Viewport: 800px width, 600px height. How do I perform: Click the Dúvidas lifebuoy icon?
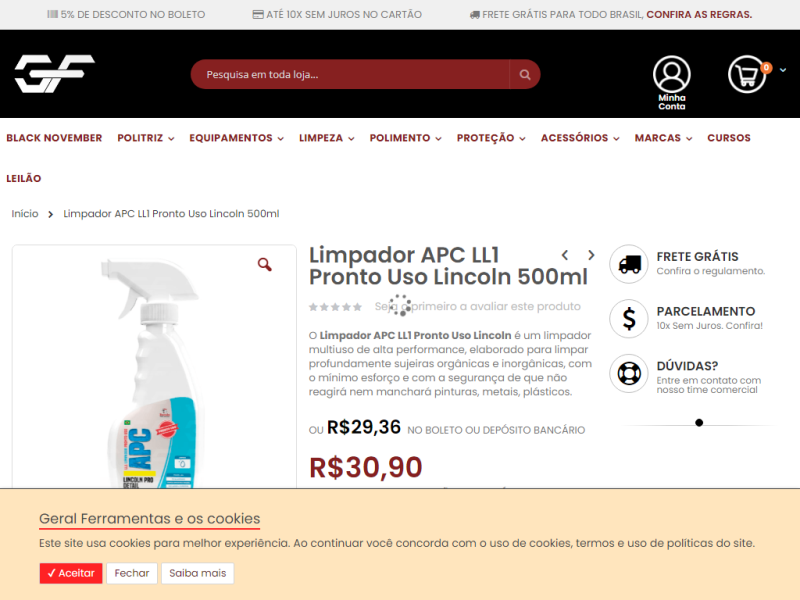(x=629, y=373)
